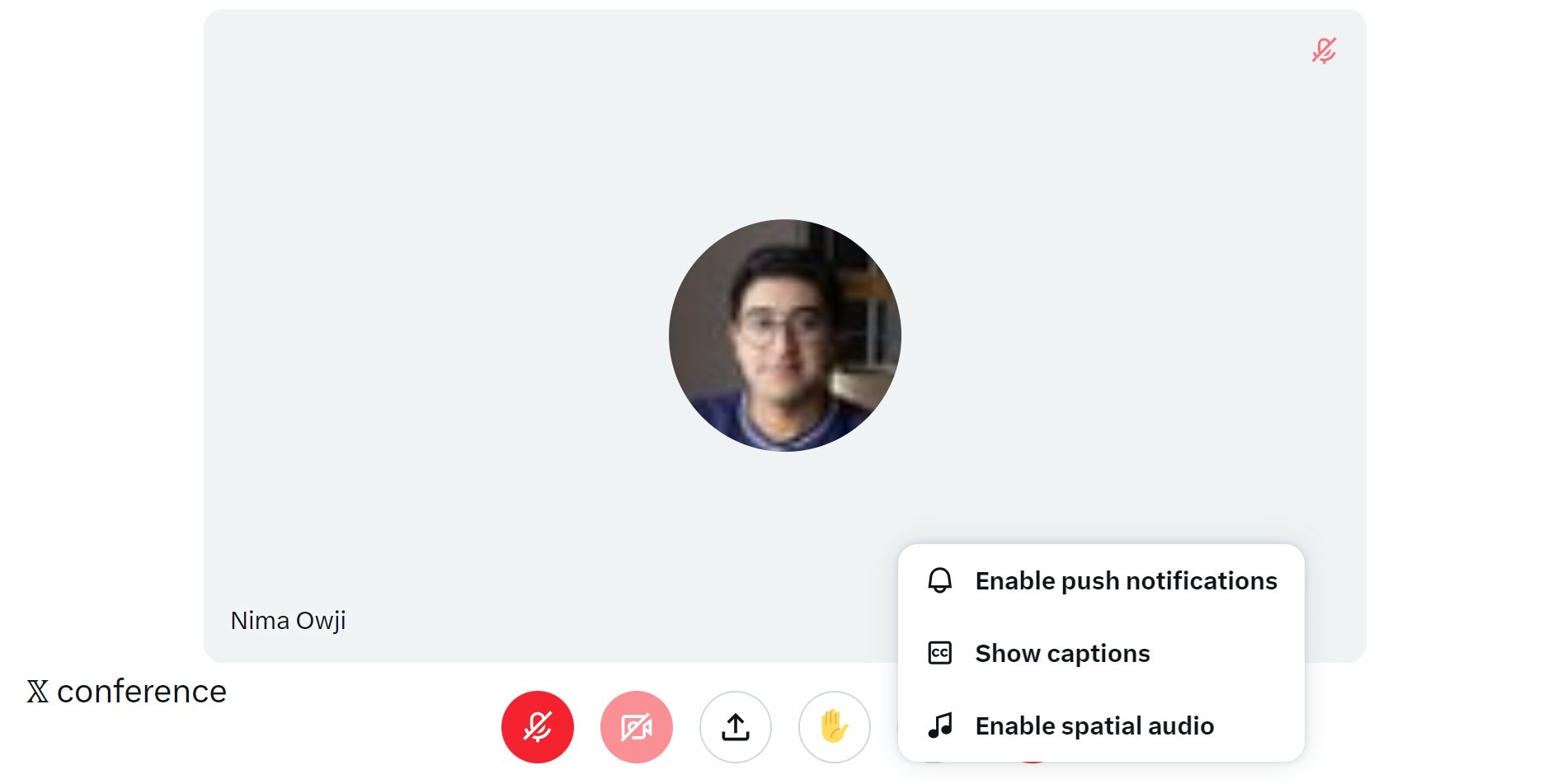This screenshot has height=784, width=1562.
Task: Choose Show captions from the menu
Action: pos(1062,653)
